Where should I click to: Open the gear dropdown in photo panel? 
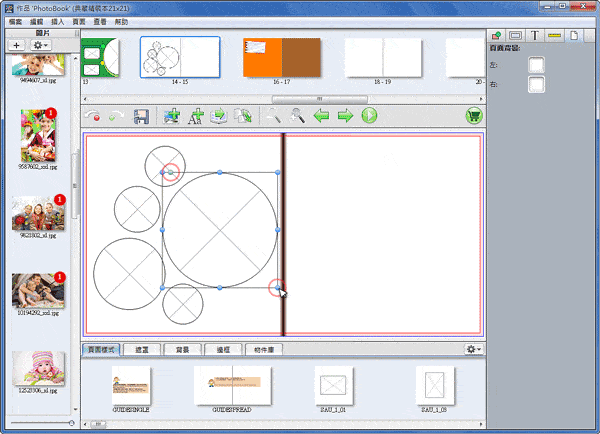43,46
